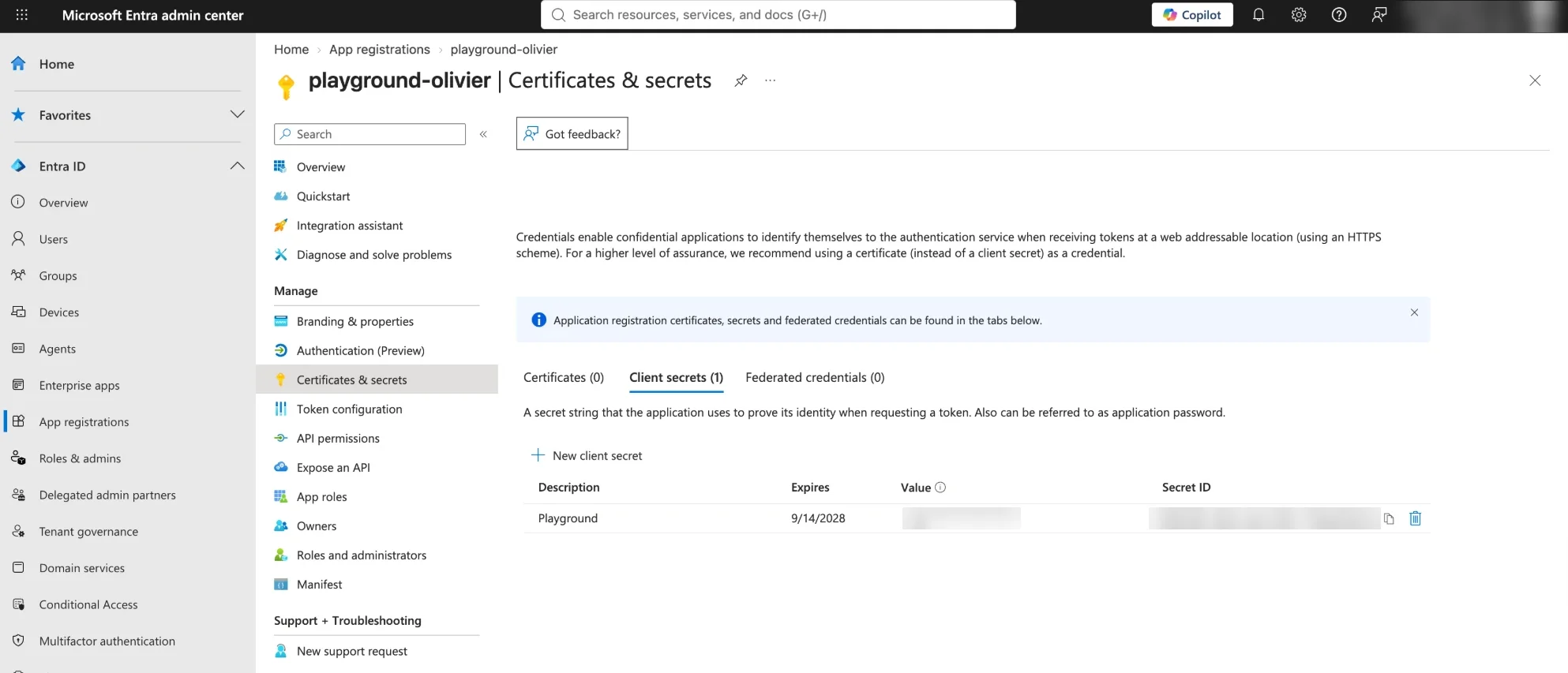Click the 9/14/2028 expiry date
1568x673 pixels.
pyautogui.click(x=818, y=518)
